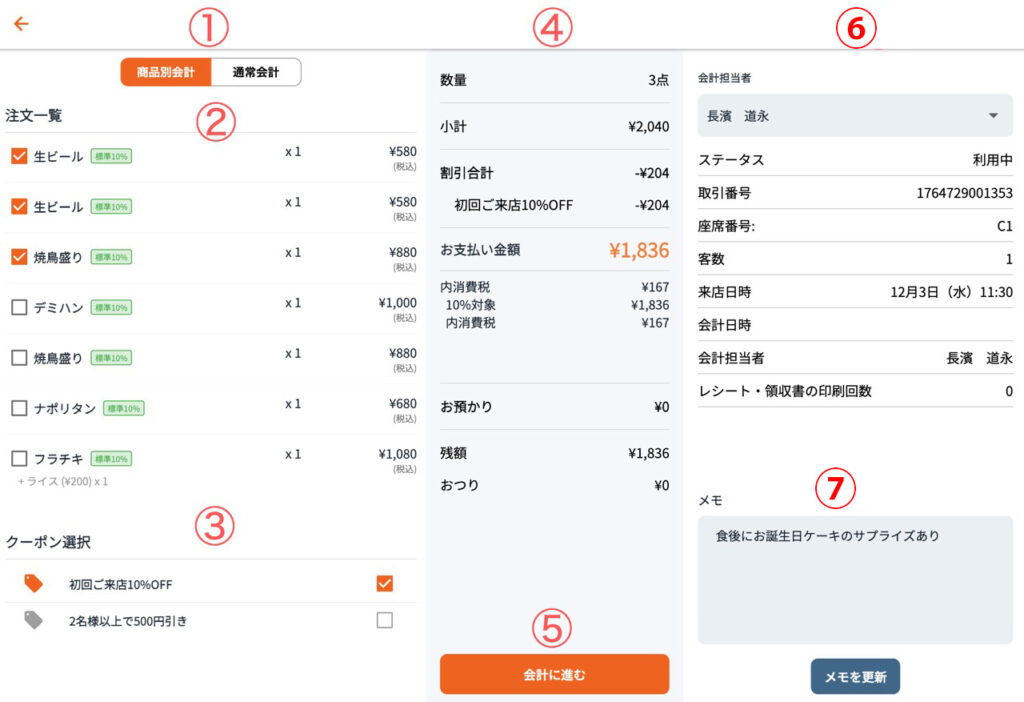
Task: Switch to 商品別会計 tab
Action: tap(166, 72)
